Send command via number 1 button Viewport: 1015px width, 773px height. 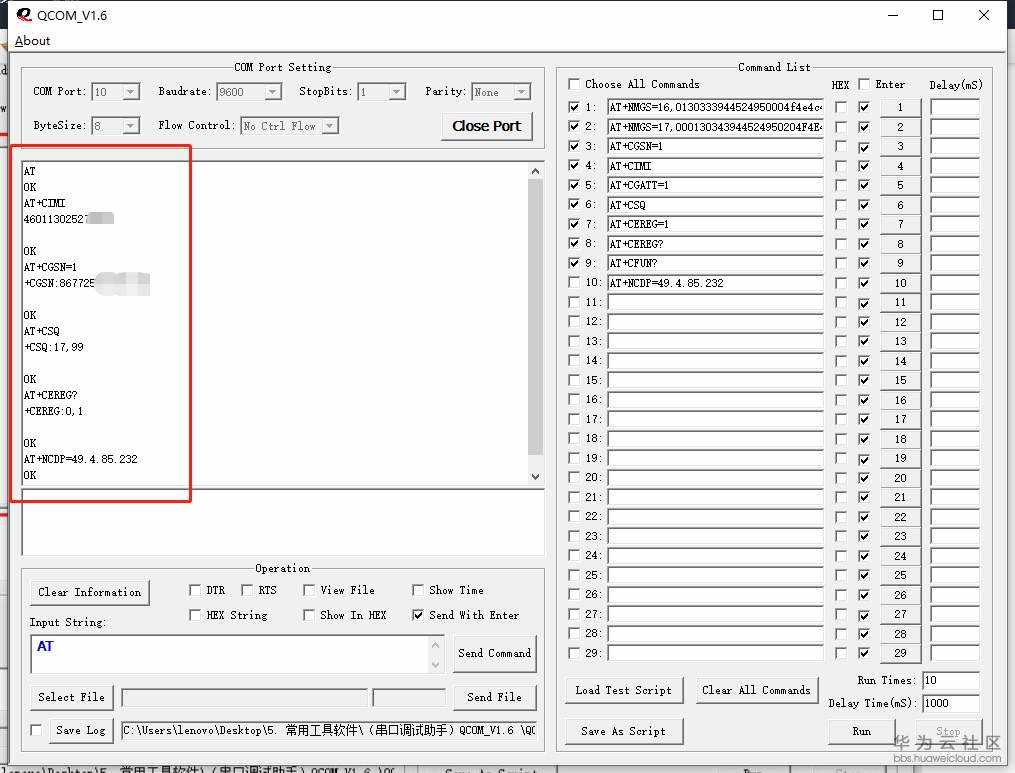tap(900, 107)
